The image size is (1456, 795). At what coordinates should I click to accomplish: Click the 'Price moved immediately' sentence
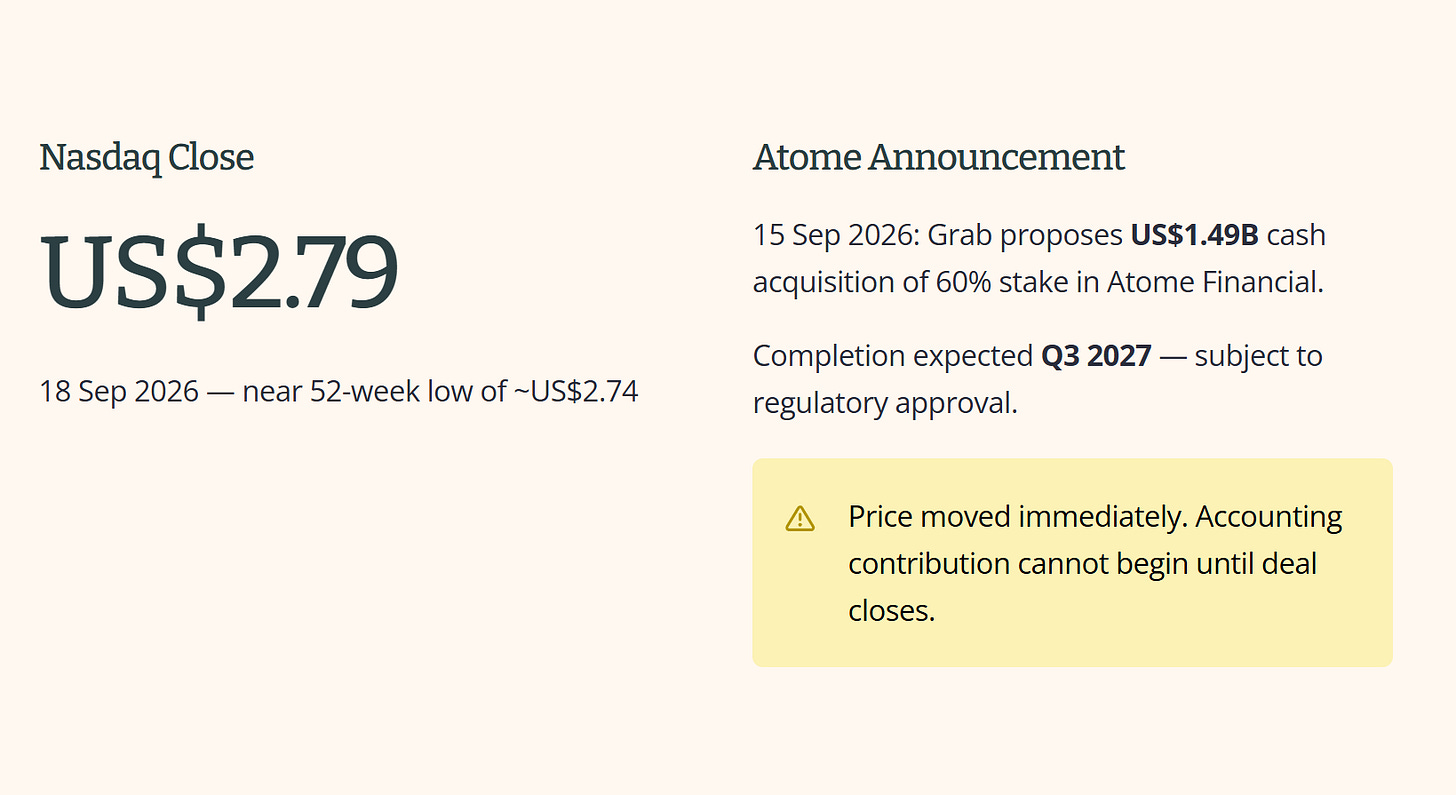click(1017, 517)
